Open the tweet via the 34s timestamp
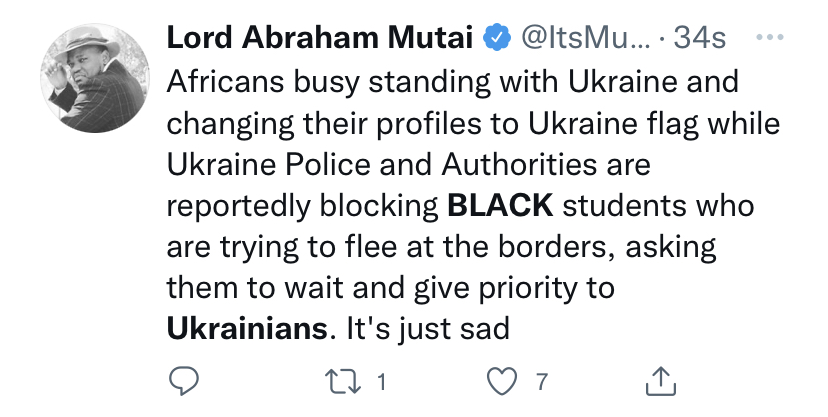828x417 pixels. (700, 39)
